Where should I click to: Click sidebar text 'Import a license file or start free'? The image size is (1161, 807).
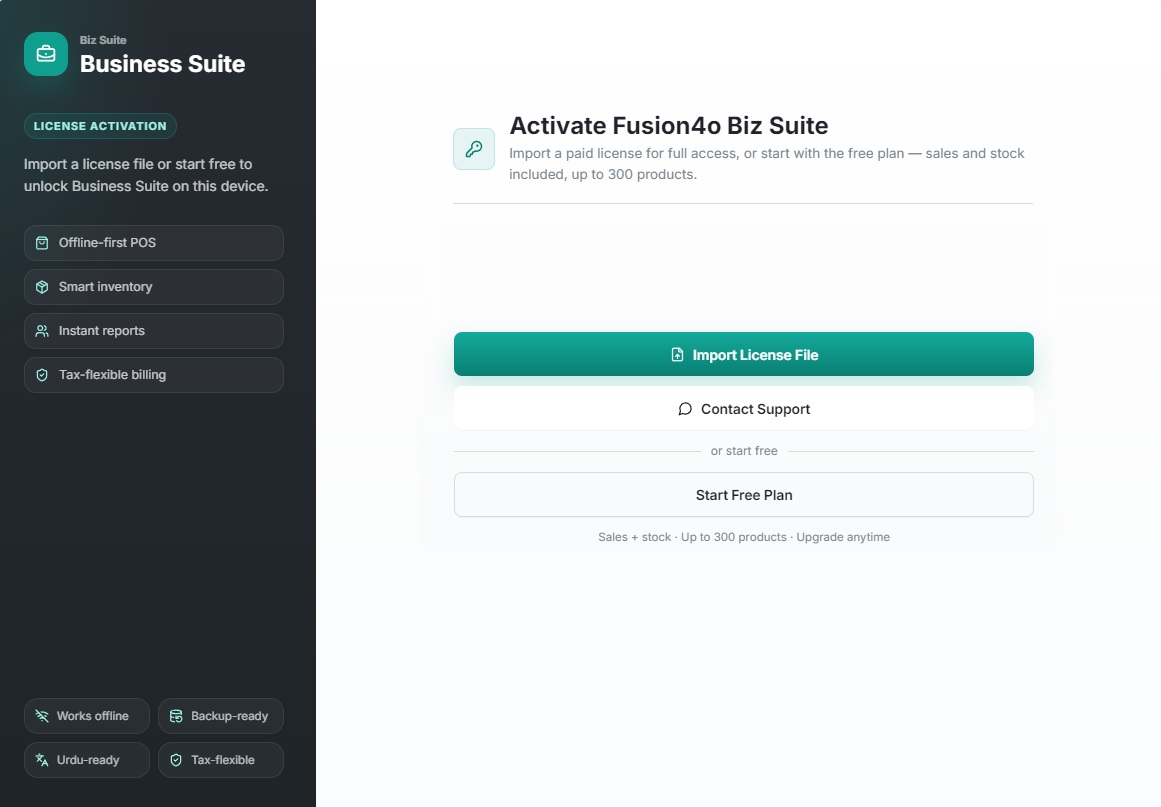click(146, 175)
